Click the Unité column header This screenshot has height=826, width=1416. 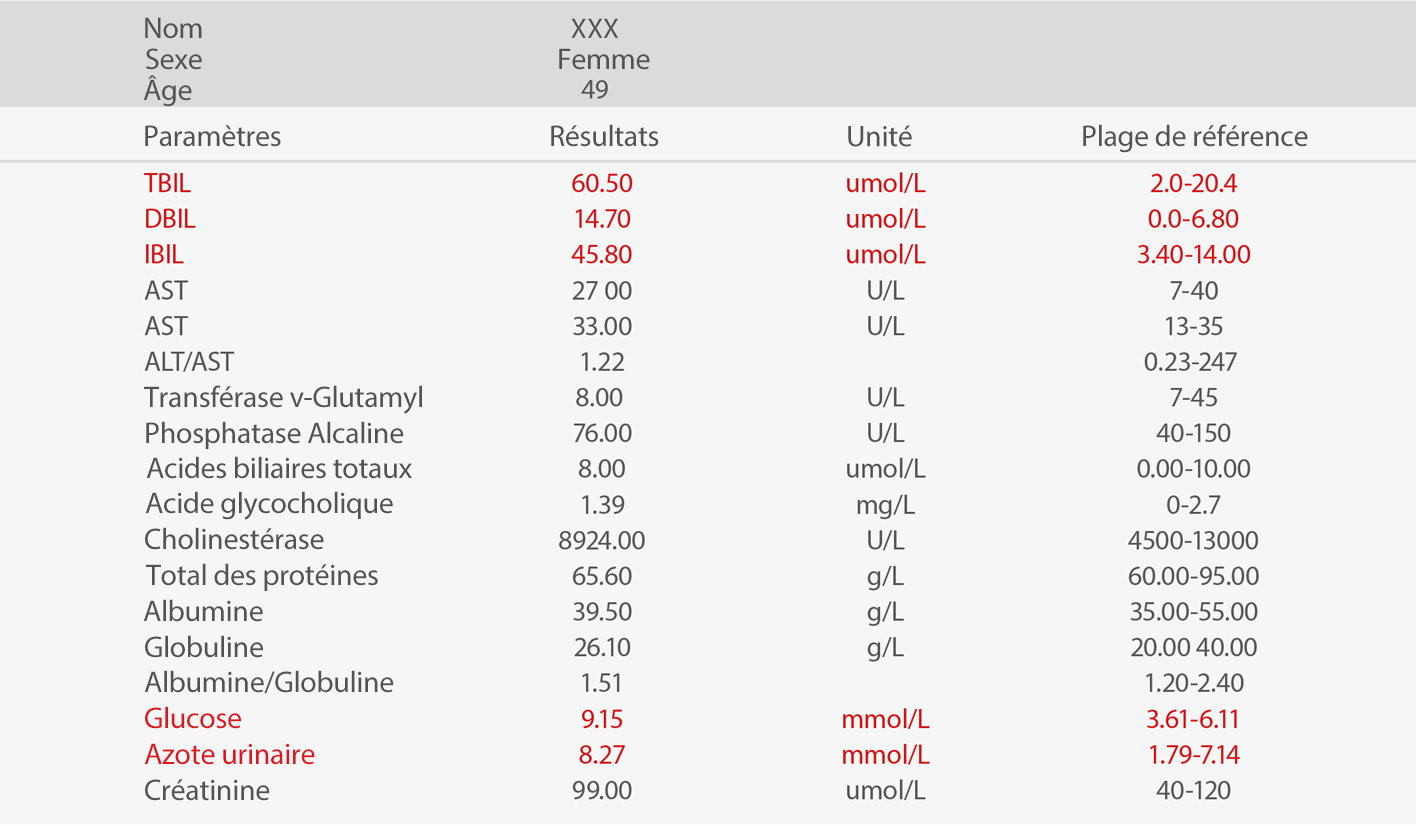879,136
